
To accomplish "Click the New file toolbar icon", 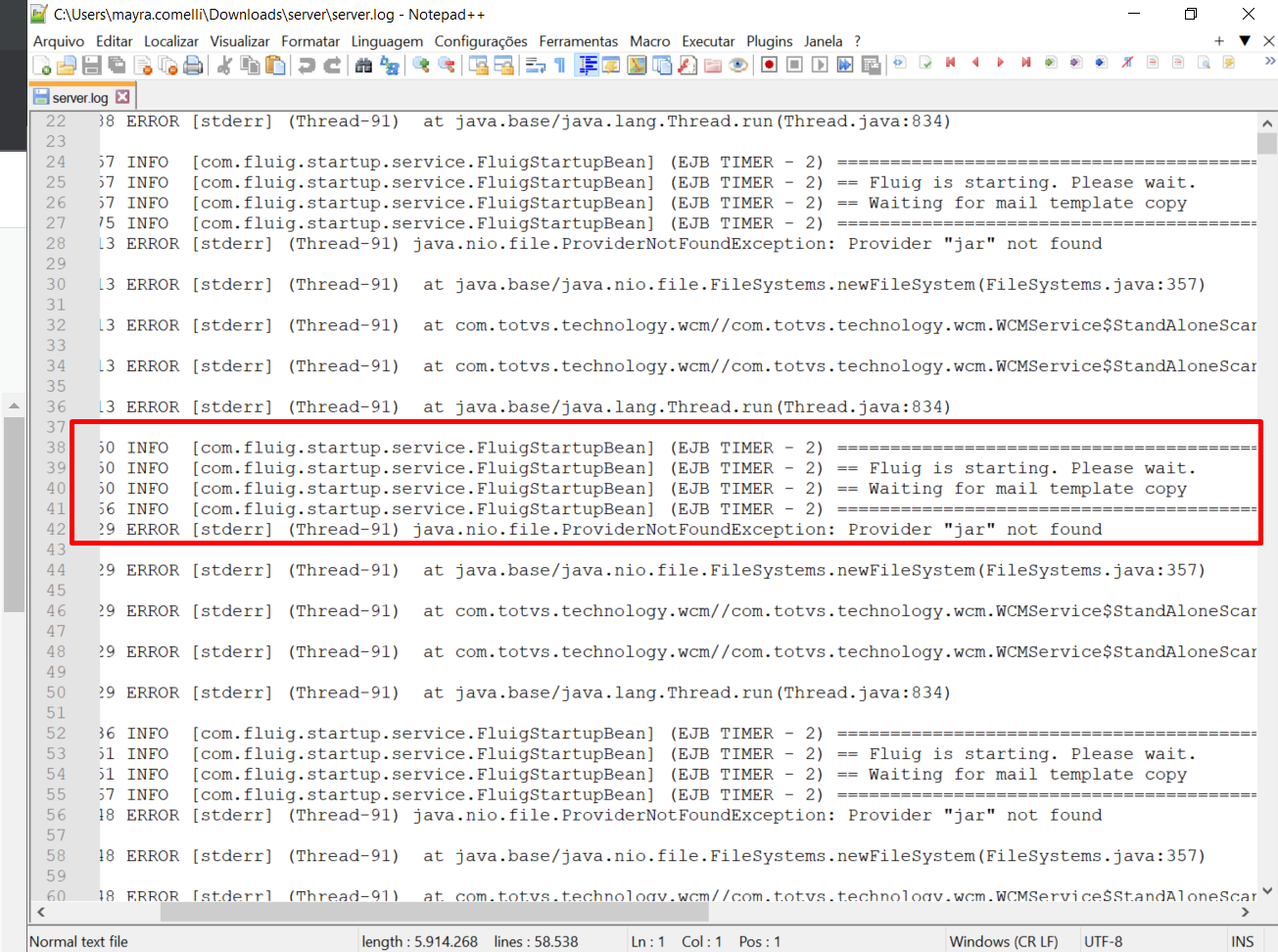I will coord(41,66).
